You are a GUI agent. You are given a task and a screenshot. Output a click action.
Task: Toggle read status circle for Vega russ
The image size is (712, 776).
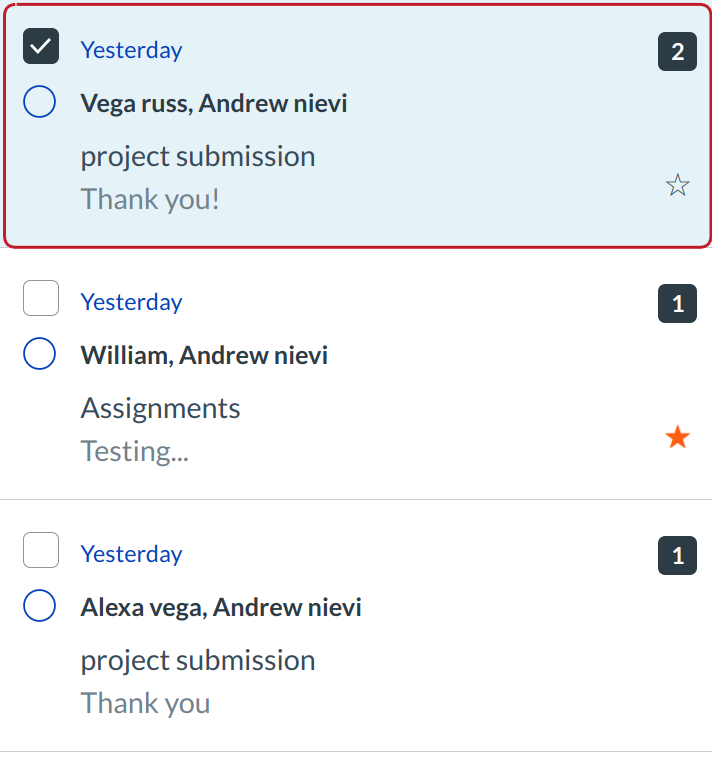39,101
